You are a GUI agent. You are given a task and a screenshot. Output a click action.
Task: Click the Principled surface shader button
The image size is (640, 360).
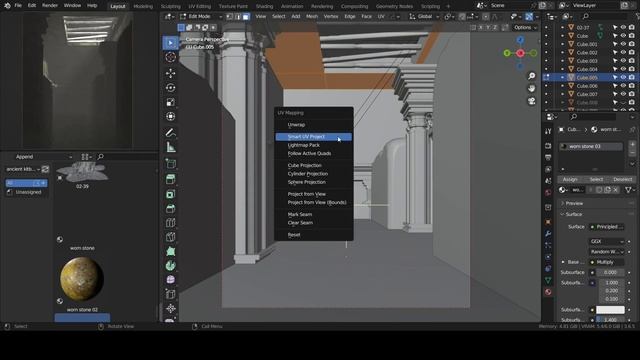607,227
